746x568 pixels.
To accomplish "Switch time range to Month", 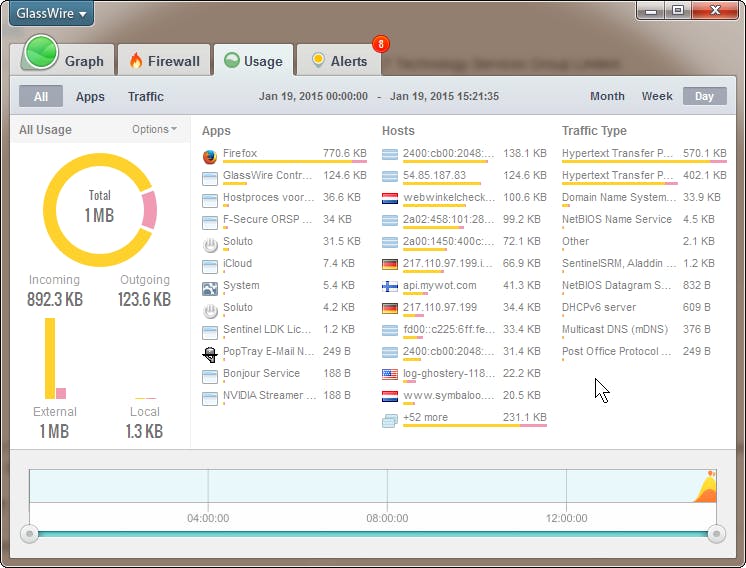I will point(607,96).
